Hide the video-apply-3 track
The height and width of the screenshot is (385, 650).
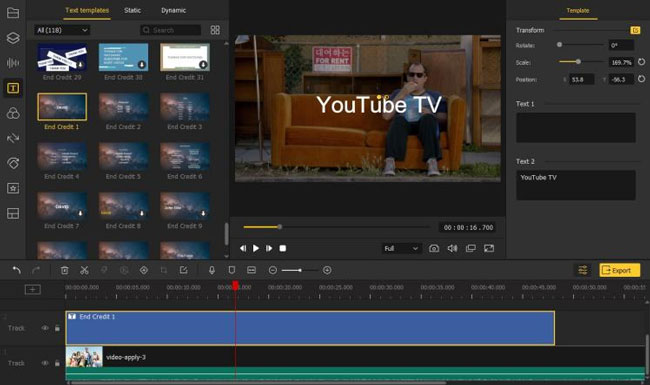[x=45, y=363]
